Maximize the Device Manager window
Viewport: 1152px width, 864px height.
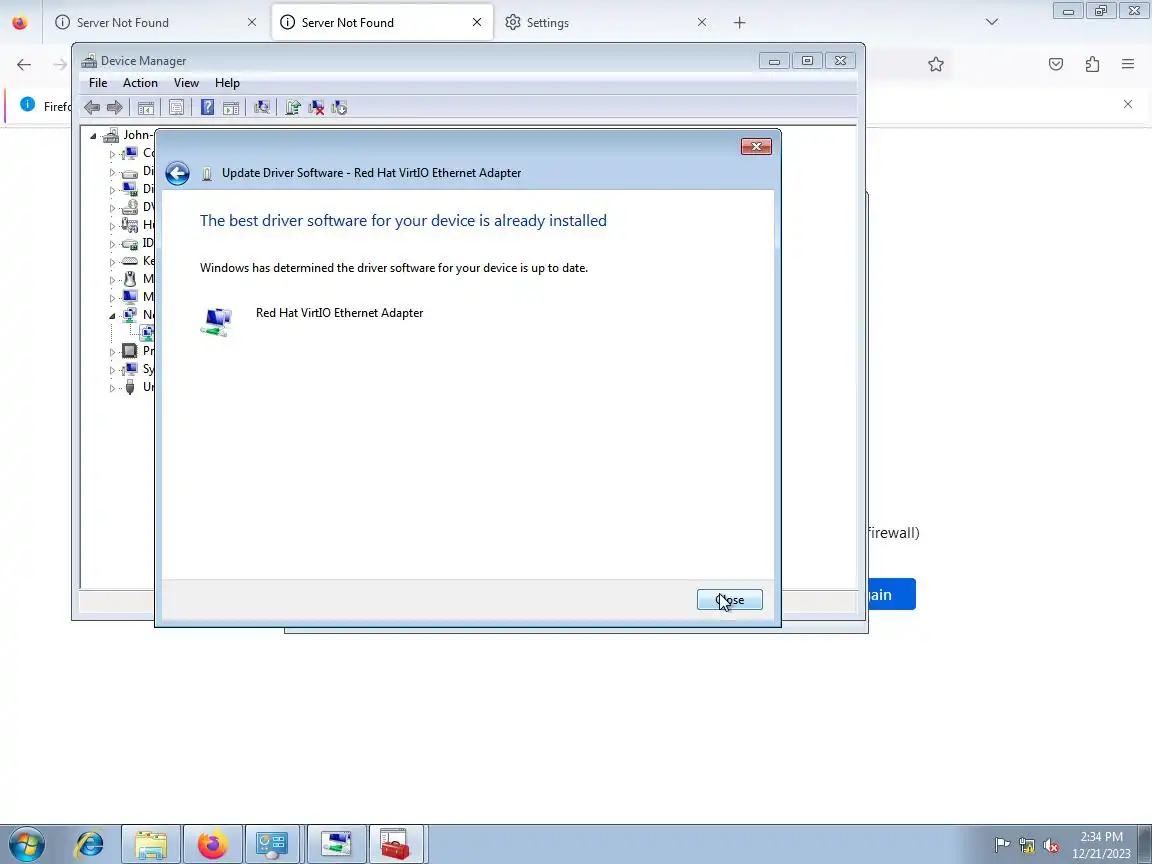807,61
